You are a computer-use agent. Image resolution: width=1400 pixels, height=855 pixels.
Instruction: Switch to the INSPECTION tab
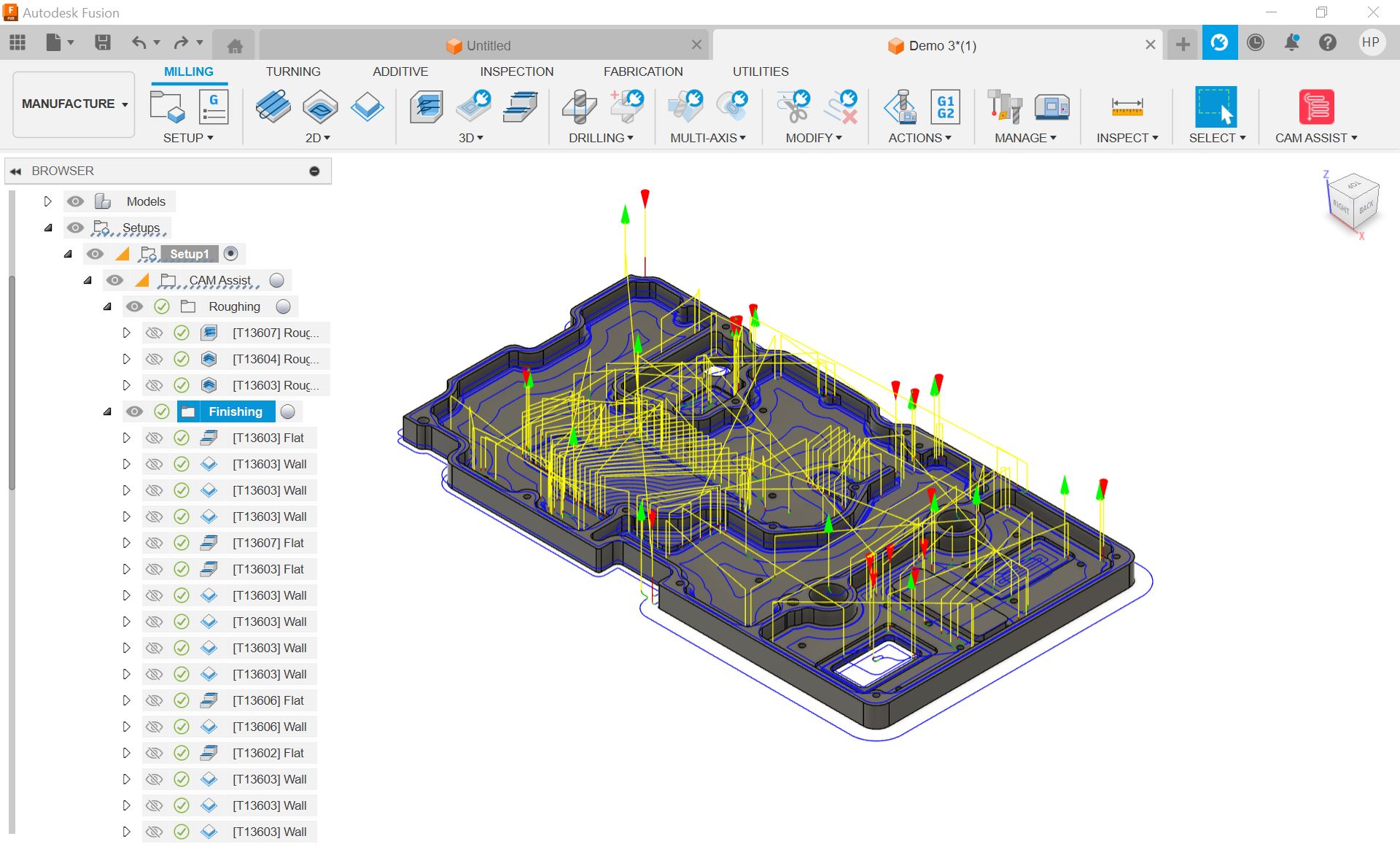click(x=516, y=71)
